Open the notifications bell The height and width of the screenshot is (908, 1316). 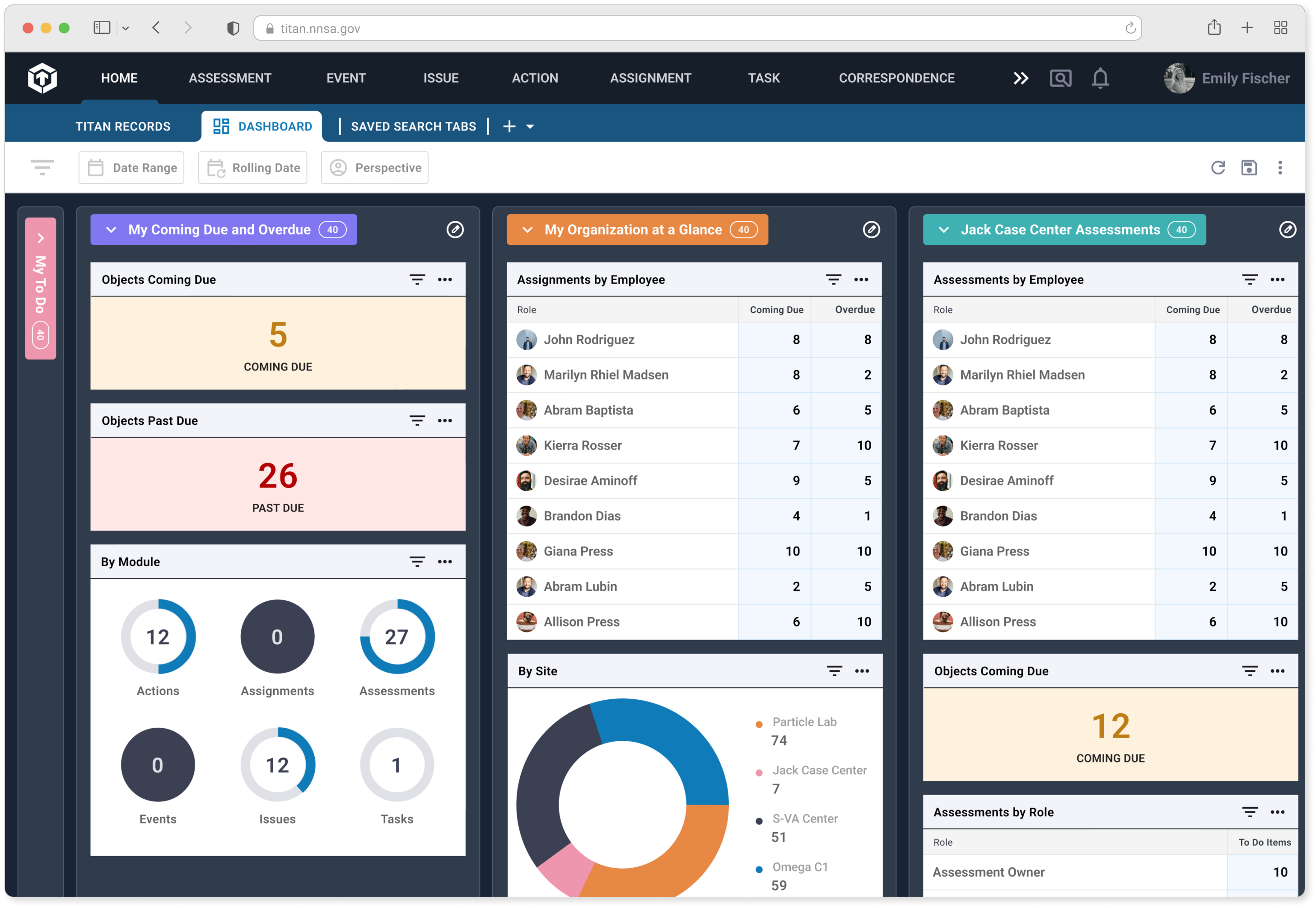(1100, 78)
